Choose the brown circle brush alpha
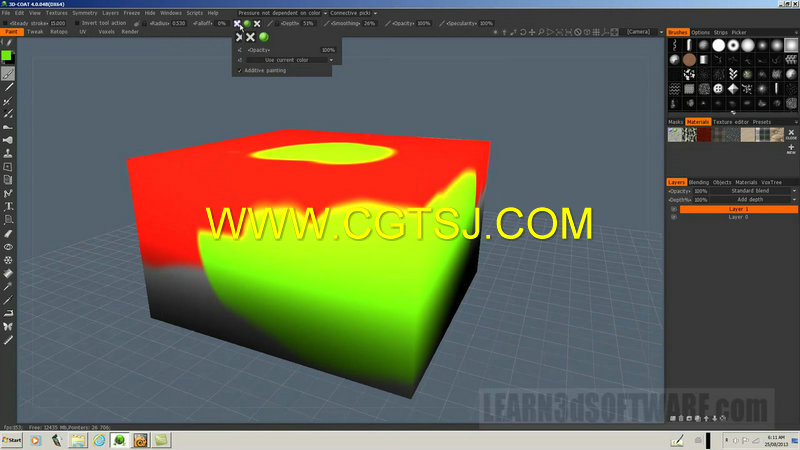This screenshot has width=800, height=450. tap(689, 60)
